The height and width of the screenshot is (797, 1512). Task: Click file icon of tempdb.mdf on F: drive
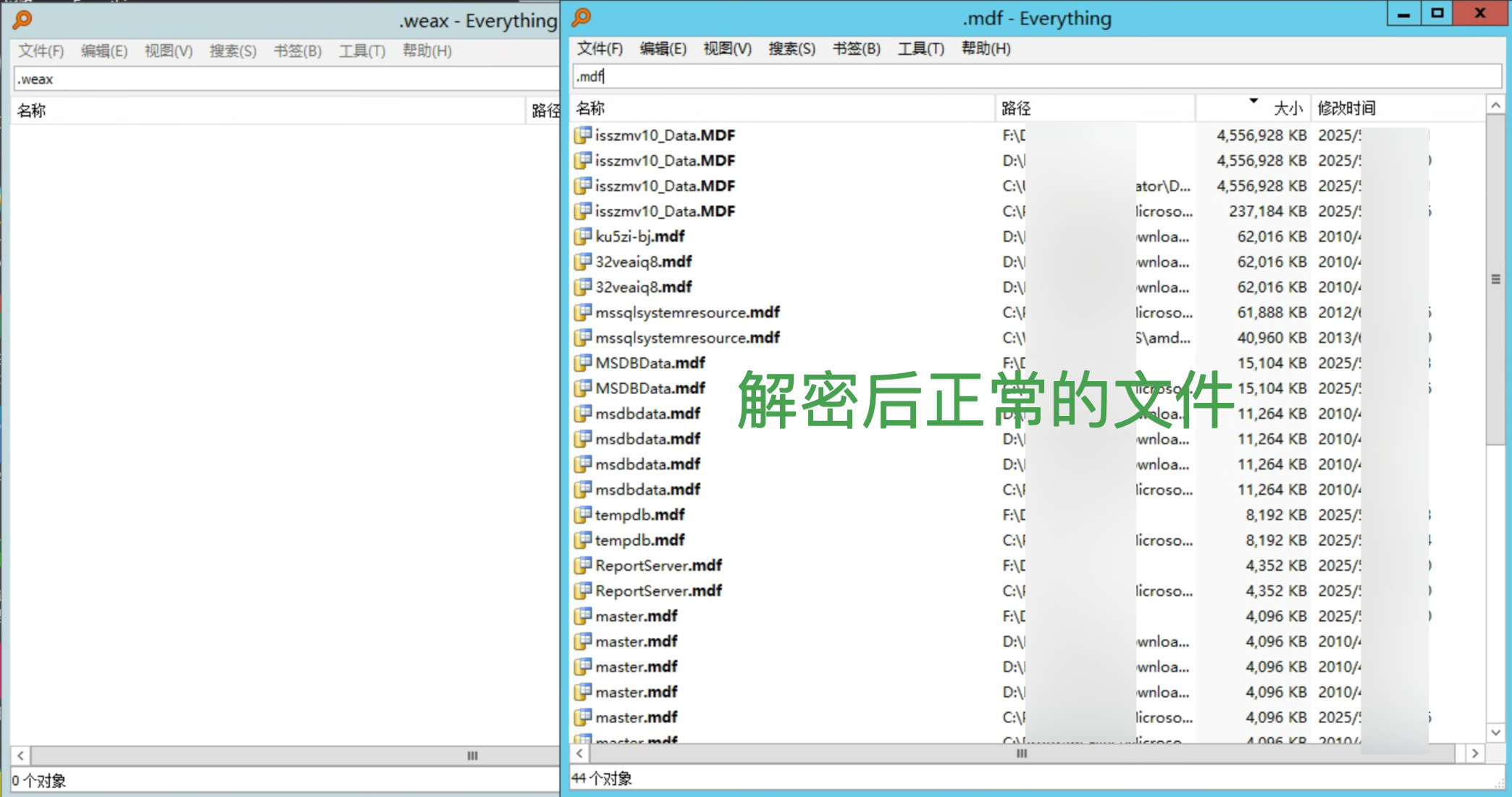tap(582, 514)
